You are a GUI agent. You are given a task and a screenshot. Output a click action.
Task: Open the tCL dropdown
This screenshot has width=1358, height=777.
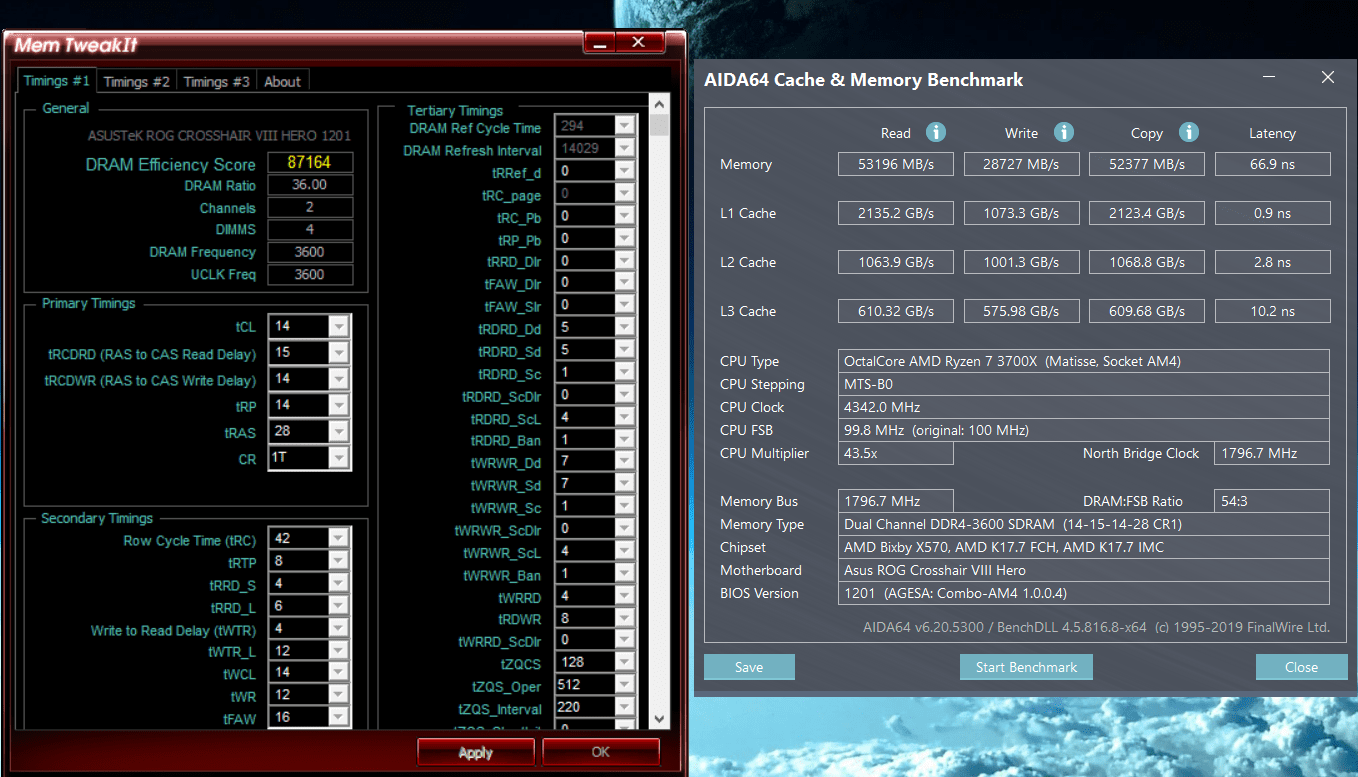pyautogui.click(x=340, y=326)
